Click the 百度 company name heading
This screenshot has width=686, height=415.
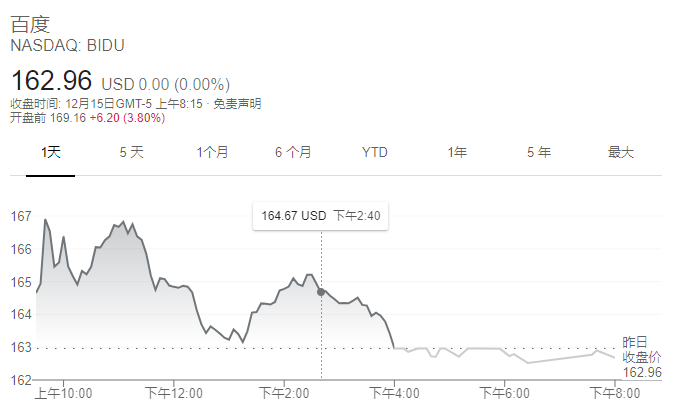(30, 24)
